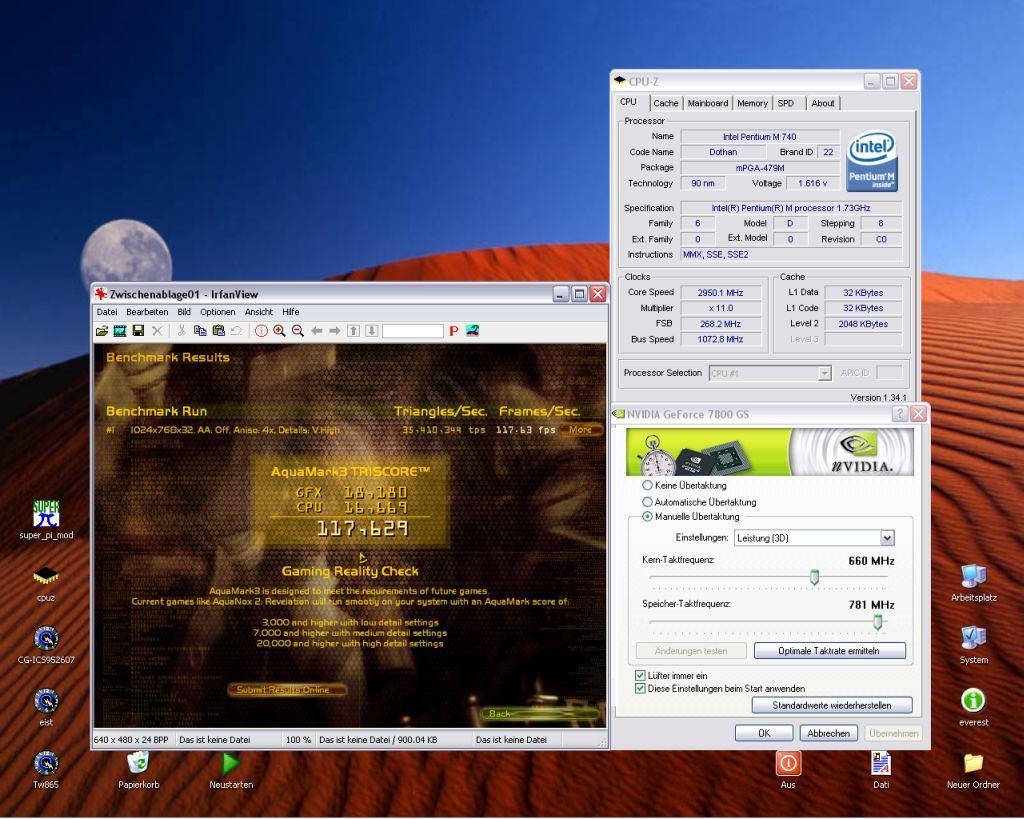Click the More button beside 117.63 fps
Image resolution: width=1024 pixels, height=819 pixels.
(x=580, y=430)
